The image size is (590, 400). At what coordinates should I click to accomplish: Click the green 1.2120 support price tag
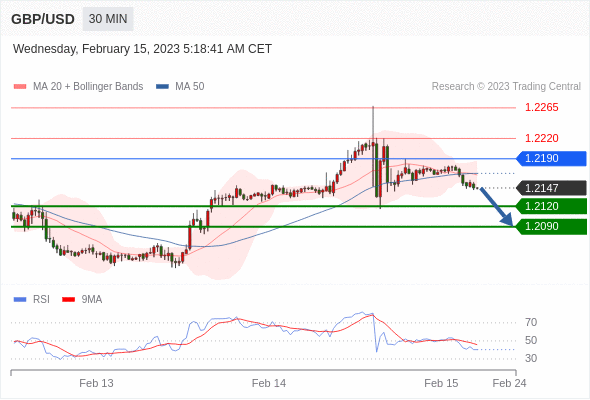coord(551,206)
